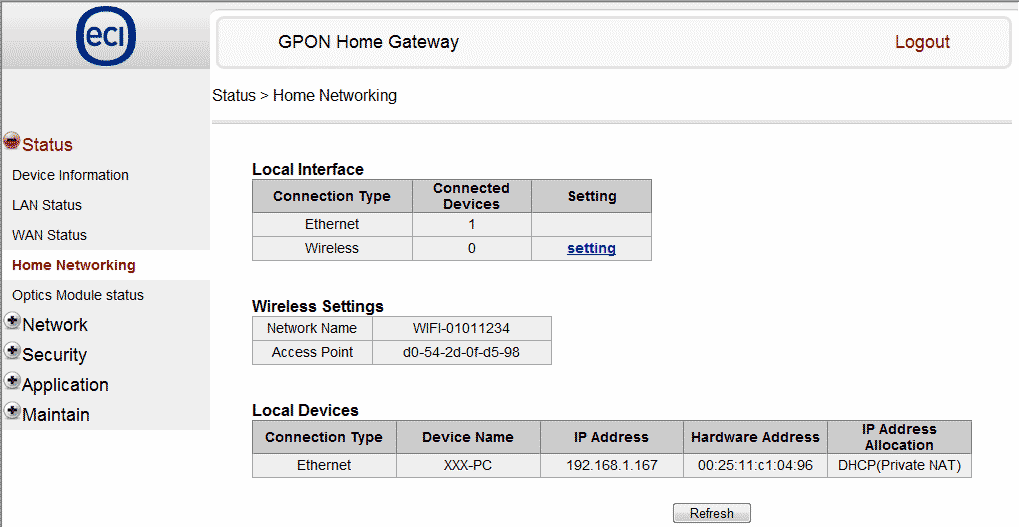This screenshot has width=1019, height=527.
Task: View the WAN Status page
Action: (49, 235)
